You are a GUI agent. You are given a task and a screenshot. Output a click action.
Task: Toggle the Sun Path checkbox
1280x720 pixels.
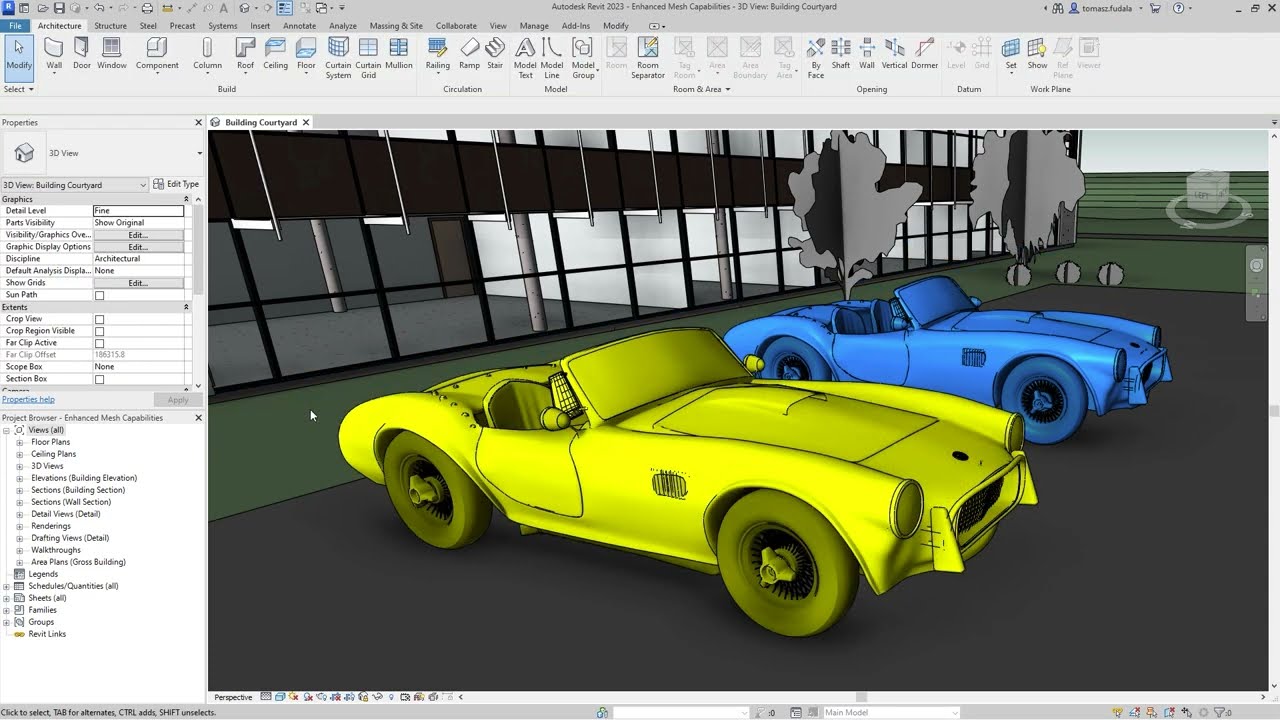coord(99,295)
